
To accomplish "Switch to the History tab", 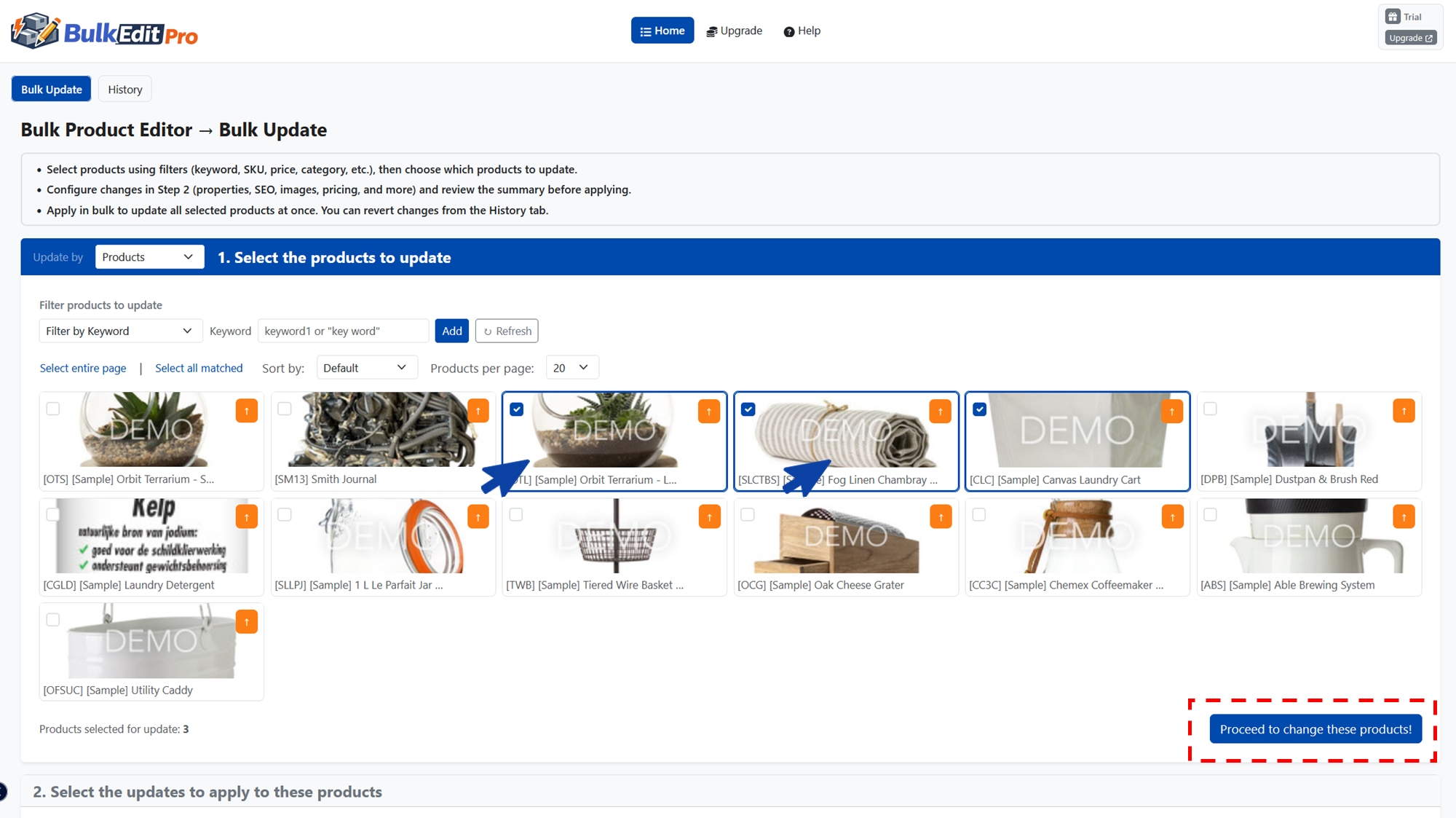I will pos(124,89).
